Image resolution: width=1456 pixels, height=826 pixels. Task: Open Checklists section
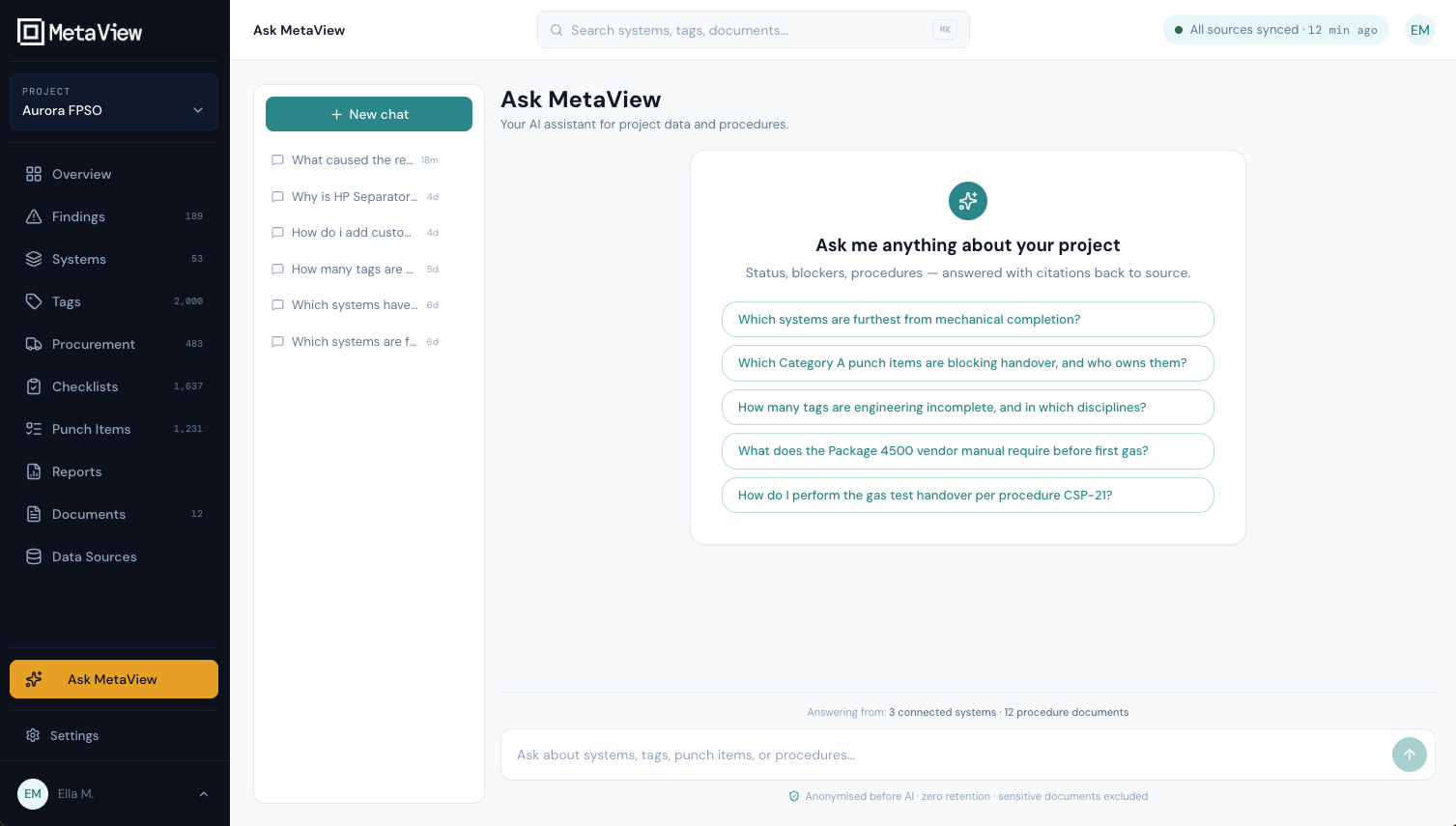[114, 386]
